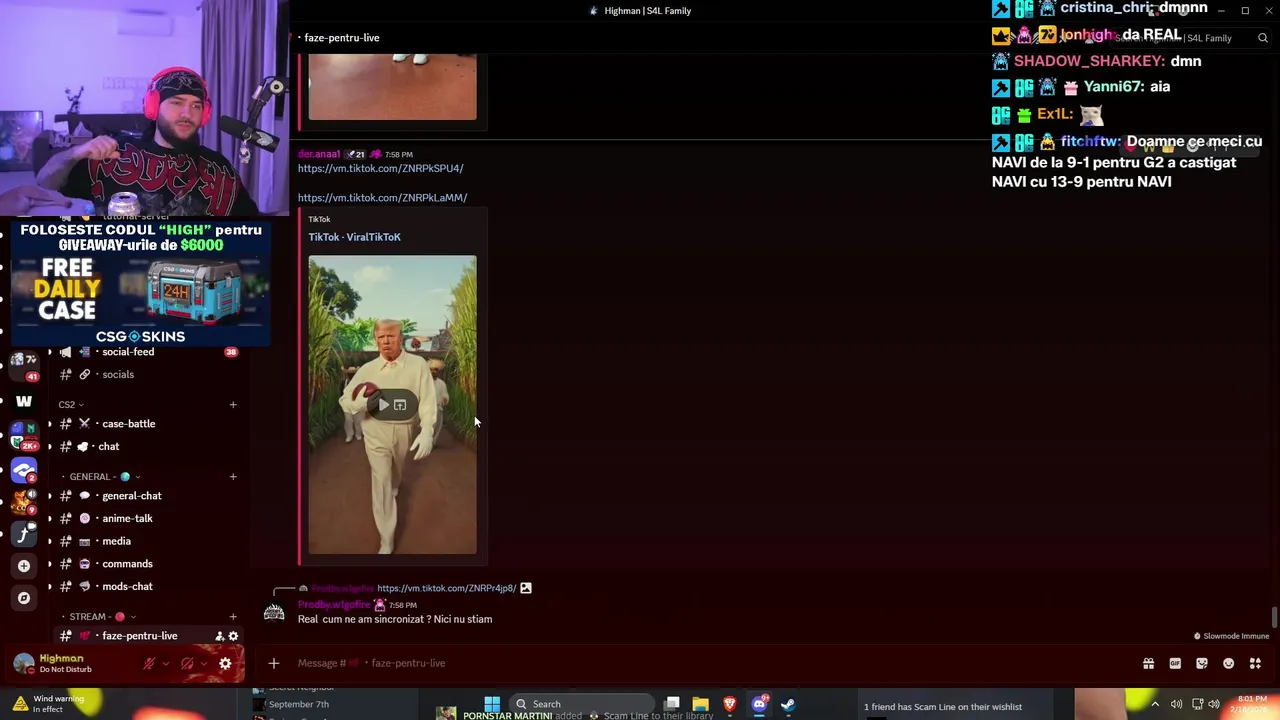The height and width of the screenshot is (720, 1280).
Task: Open the cat server icon with badge 9
Action: 24,502
